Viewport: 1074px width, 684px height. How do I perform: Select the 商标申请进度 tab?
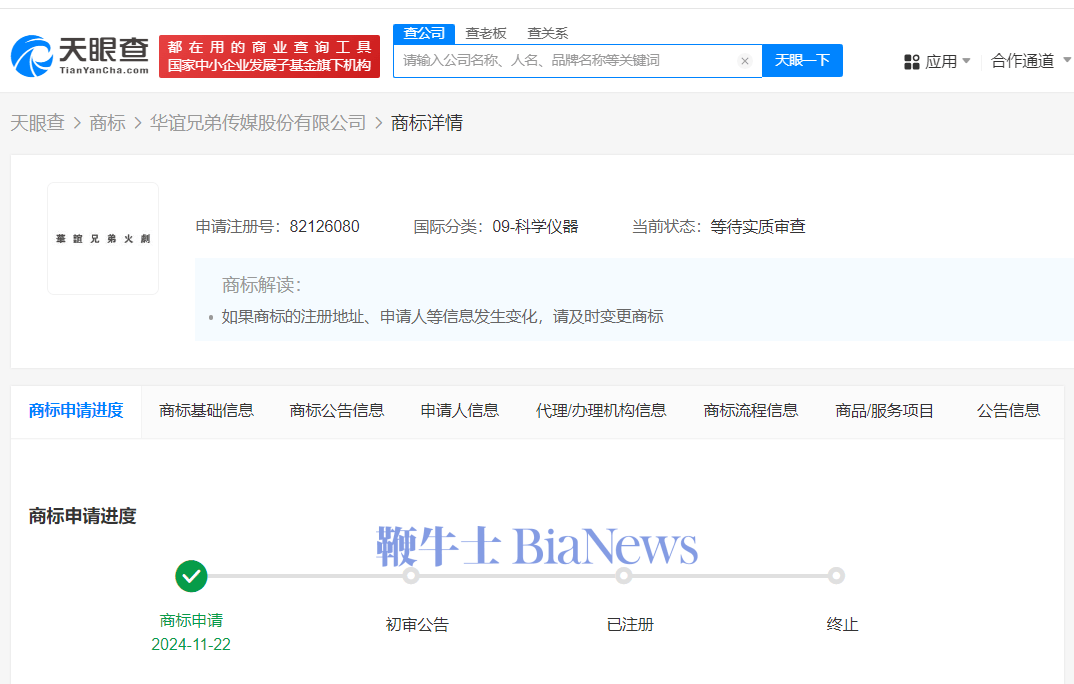pos(76,411)
